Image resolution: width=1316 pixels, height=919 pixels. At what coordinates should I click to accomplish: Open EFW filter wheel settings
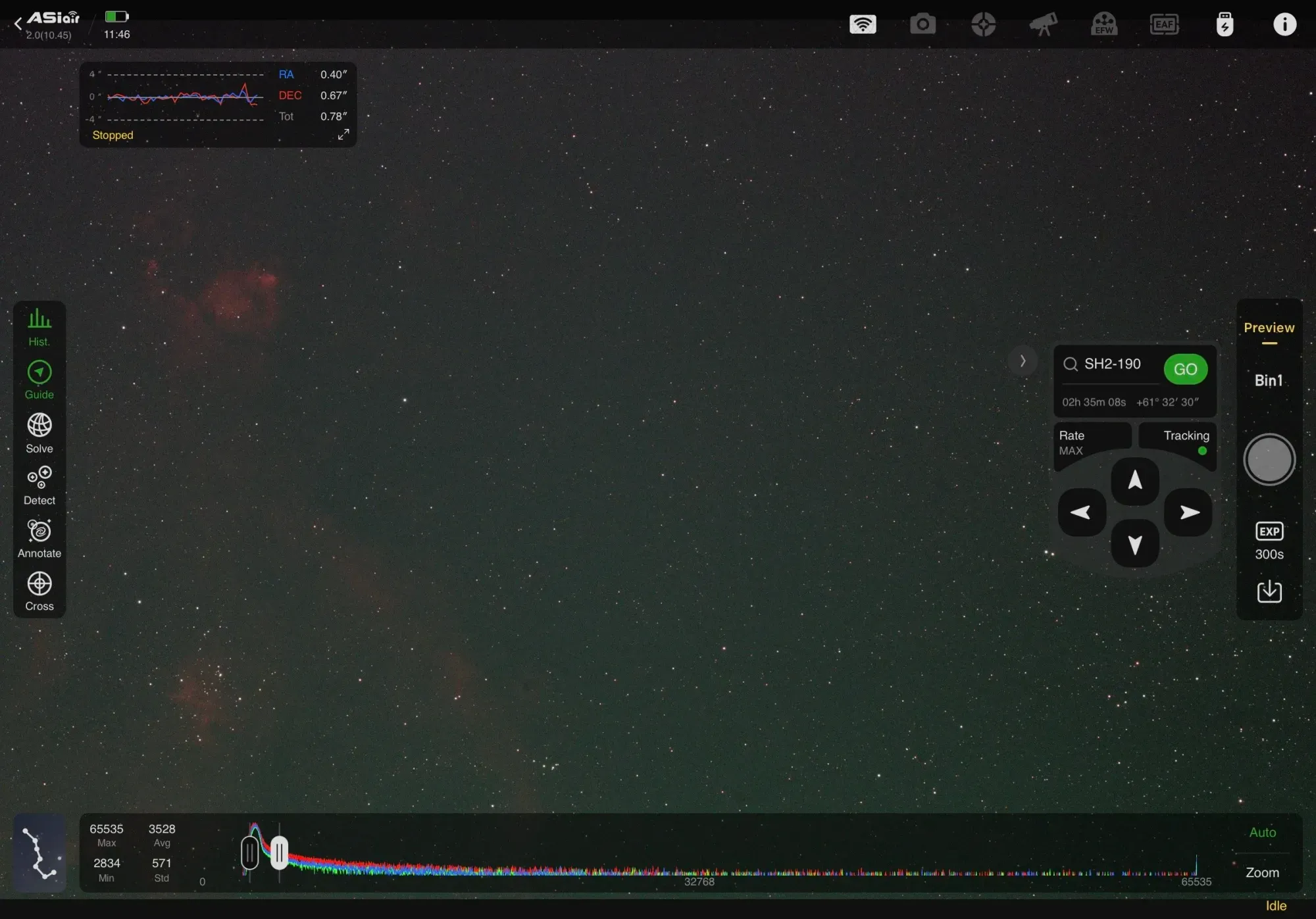point(1103,24)
